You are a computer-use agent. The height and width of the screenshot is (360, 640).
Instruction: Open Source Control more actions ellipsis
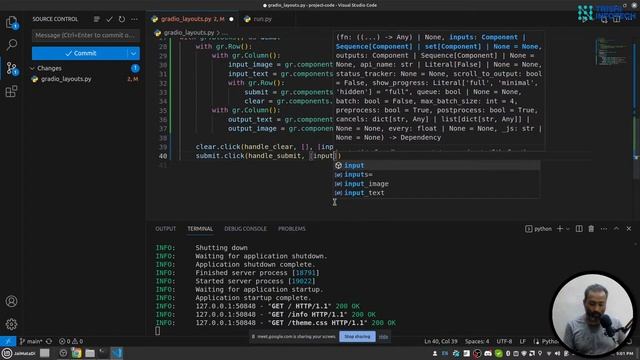[134, 19]
